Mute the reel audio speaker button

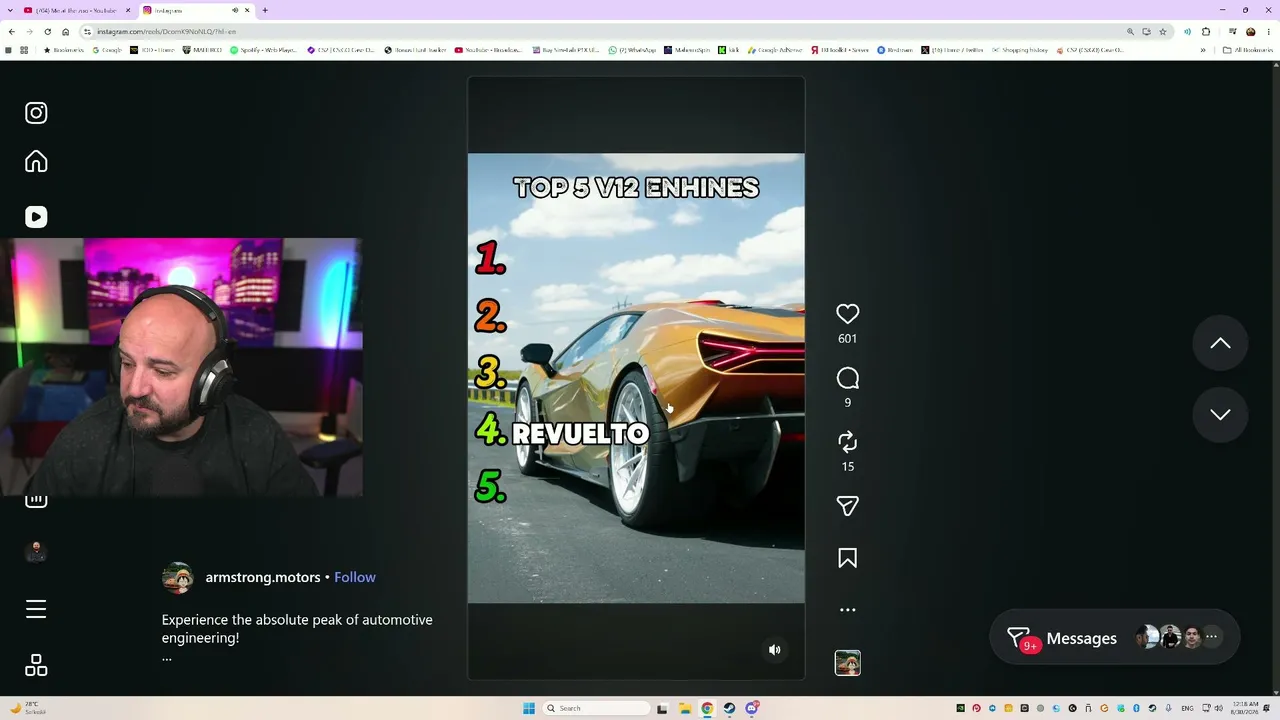[x=774, y=650]
